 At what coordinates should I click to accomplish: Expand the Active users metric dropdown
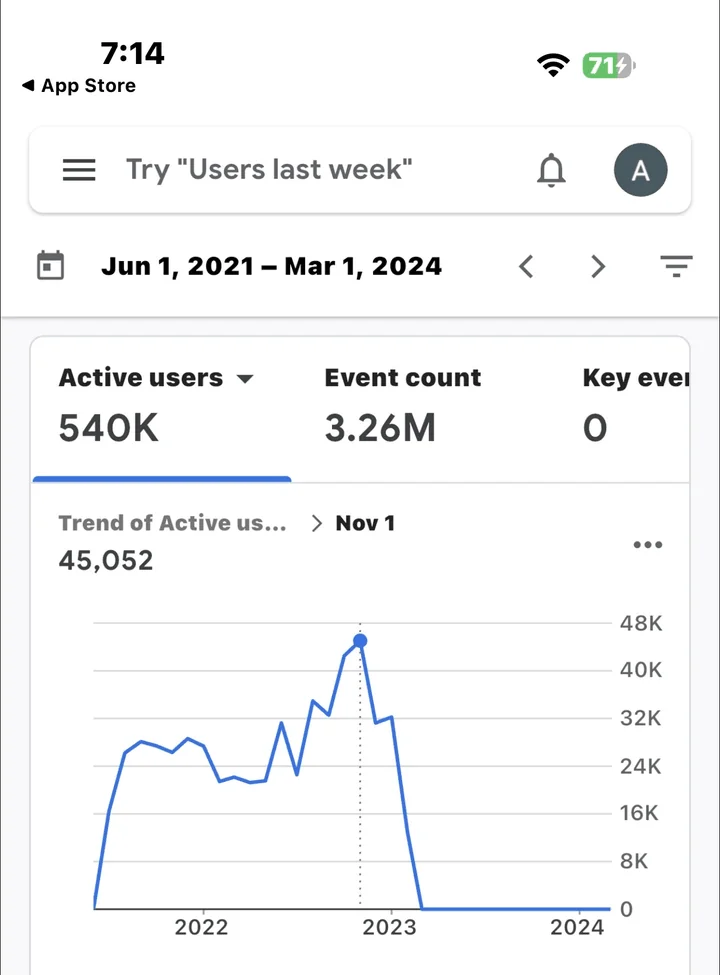point(246,379)
